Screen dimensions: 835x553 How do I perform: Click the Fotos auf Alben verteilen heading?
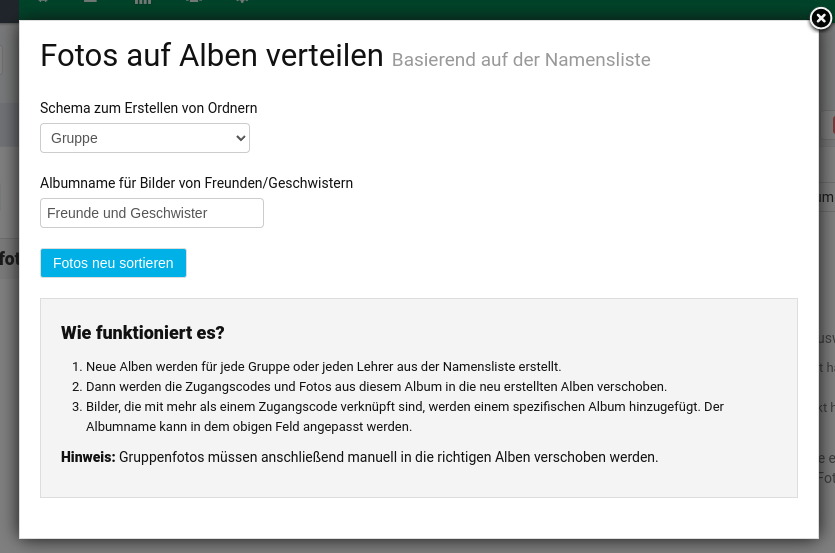coord(212,55)
